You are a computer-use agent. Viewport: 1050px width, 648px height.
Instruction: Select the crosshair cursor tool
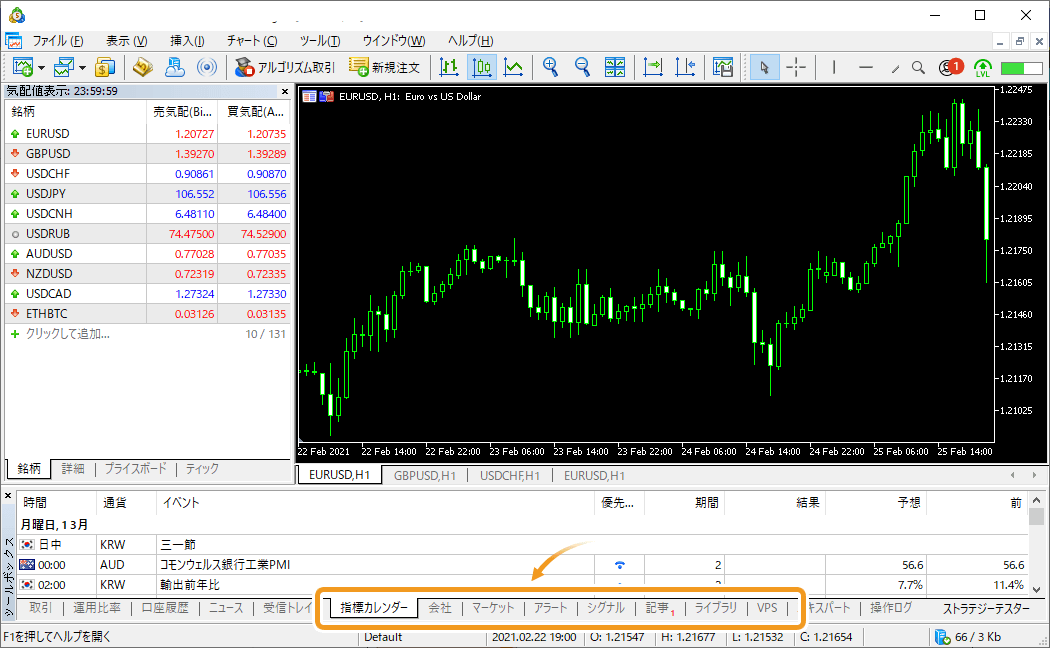796,67
